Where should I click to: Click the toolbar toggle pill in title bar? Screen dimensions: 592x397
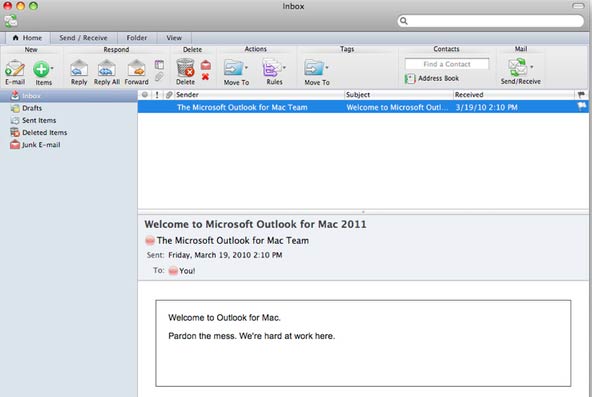click(x=578, y=6)
